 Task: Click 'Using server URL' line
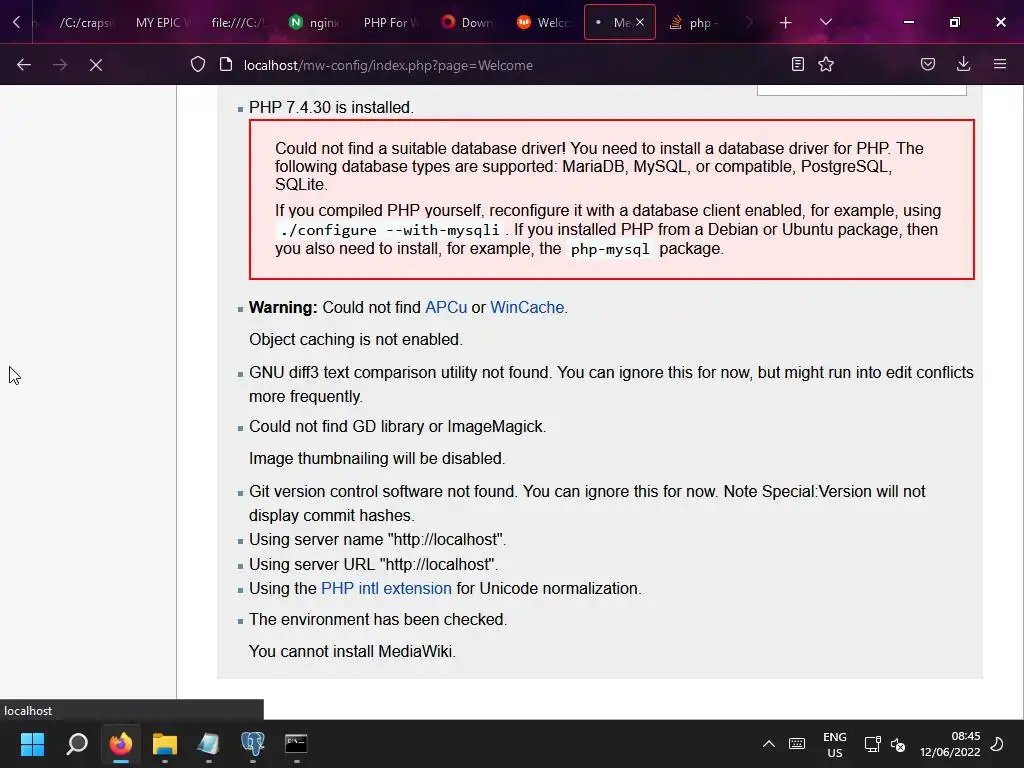tap(374, 564)
